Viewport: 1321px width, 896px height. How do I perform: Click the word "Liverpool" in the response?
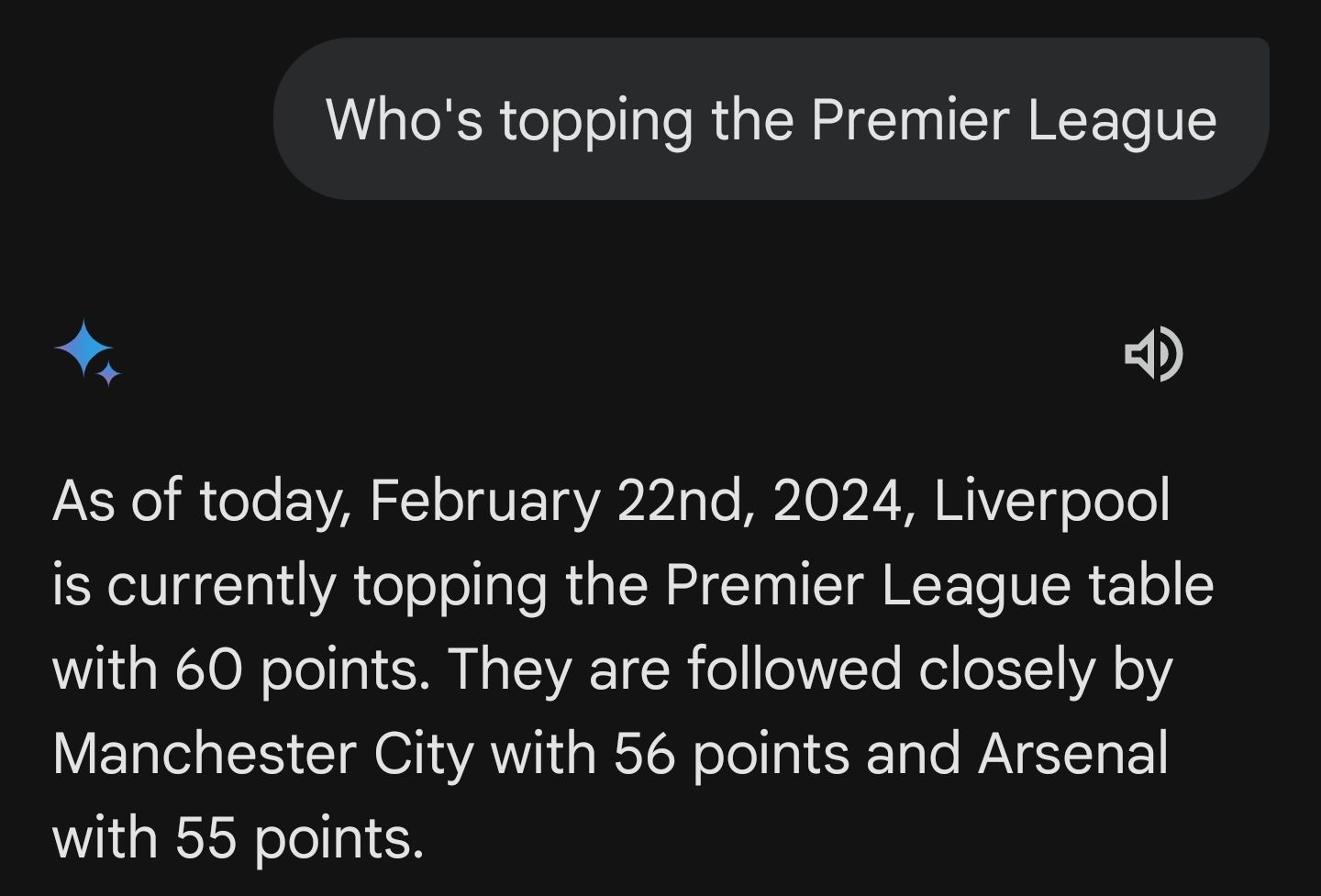point(1051,501)
